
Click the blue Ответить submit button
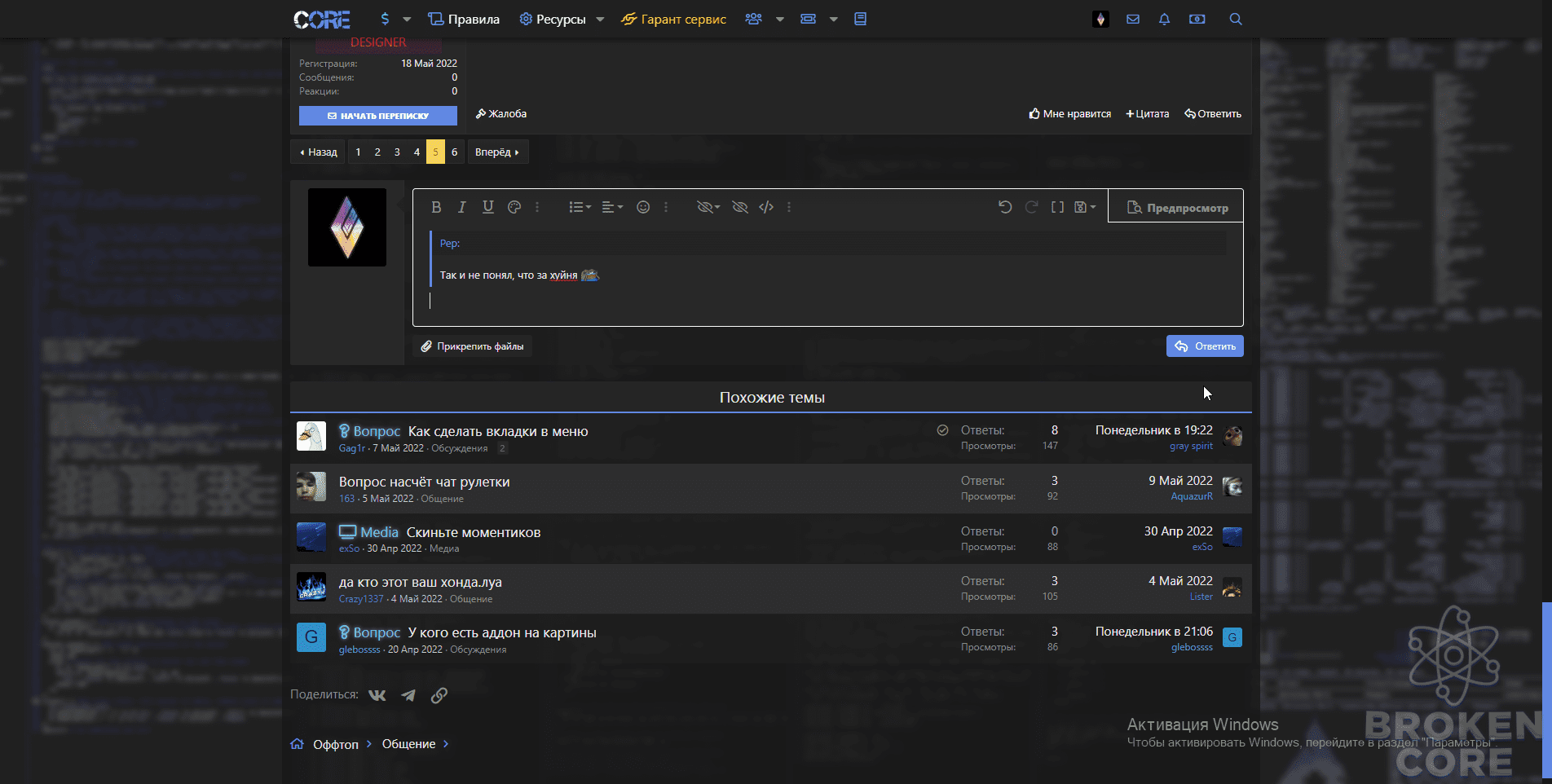pos(1205,346)
